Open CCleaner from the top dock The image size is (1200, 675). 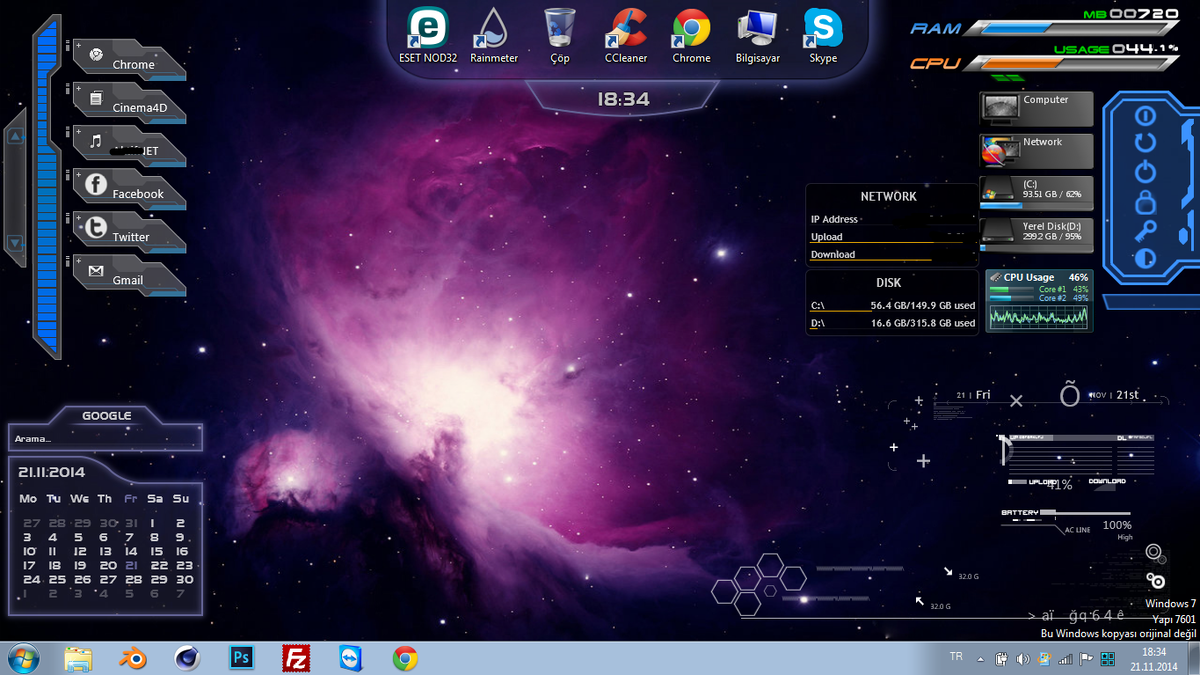625,30
